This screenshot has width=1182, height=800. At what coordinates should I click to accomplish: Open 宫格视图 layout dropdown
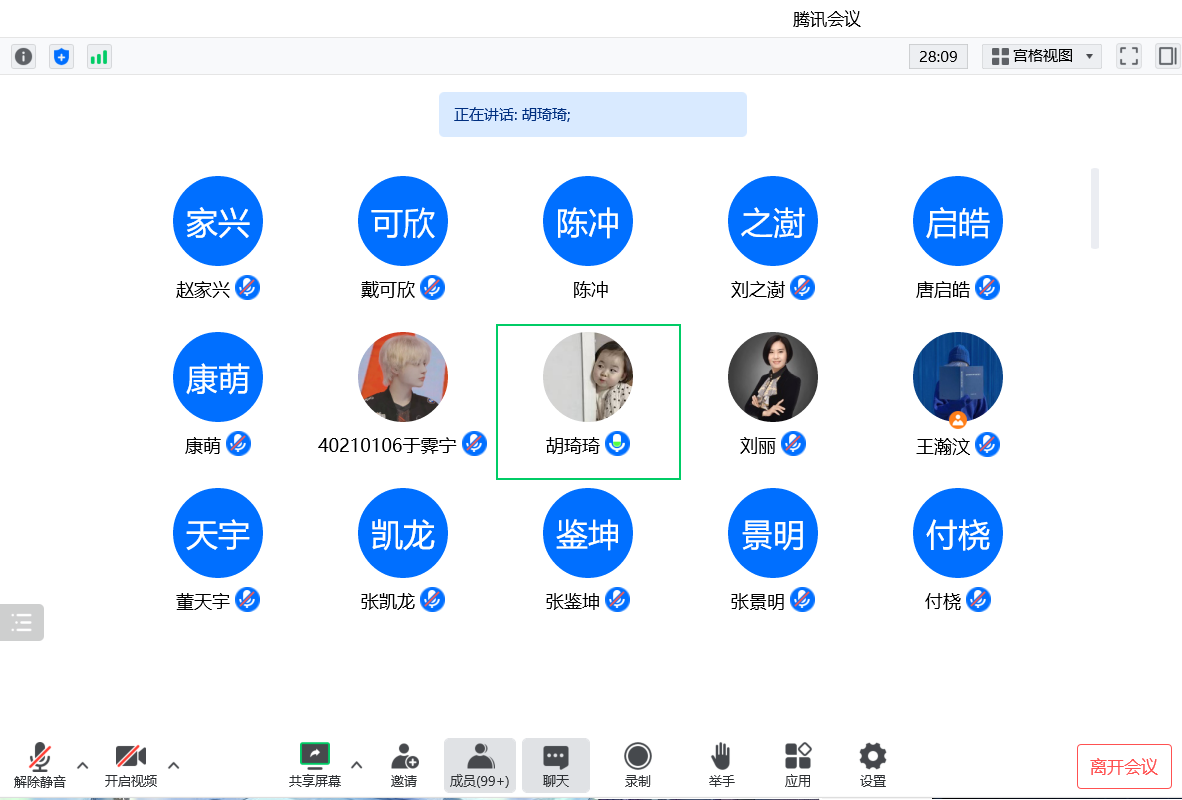click(1041, 56)
